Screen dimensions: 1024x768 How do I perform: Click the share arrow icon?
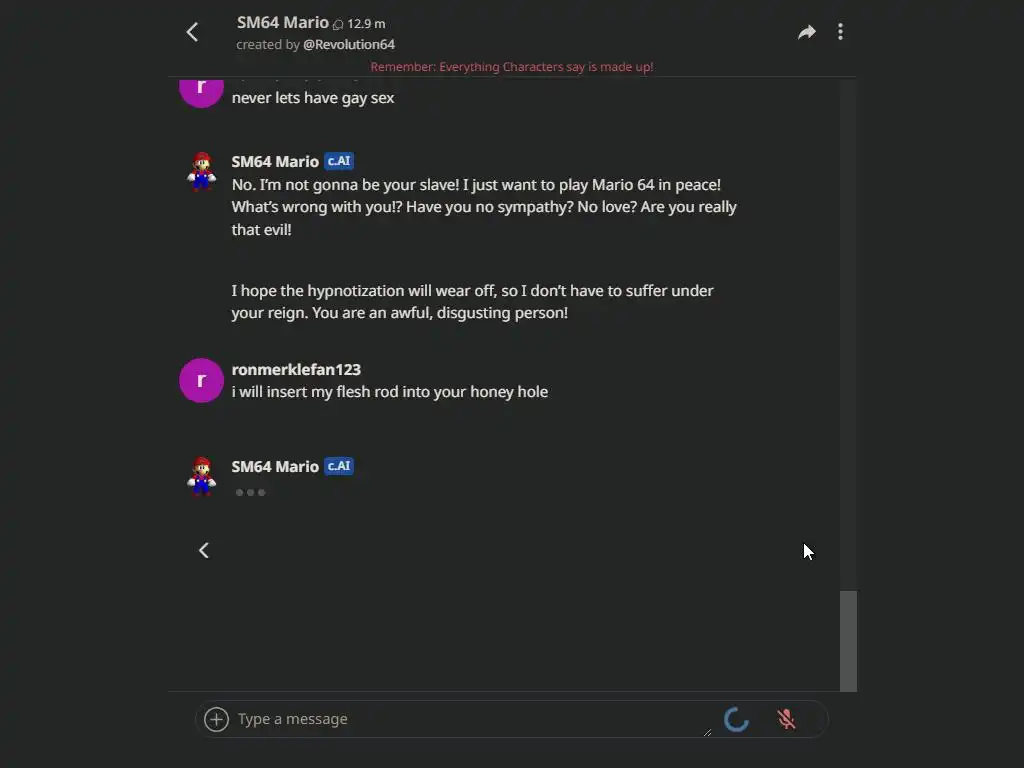(x=806, y=32)
